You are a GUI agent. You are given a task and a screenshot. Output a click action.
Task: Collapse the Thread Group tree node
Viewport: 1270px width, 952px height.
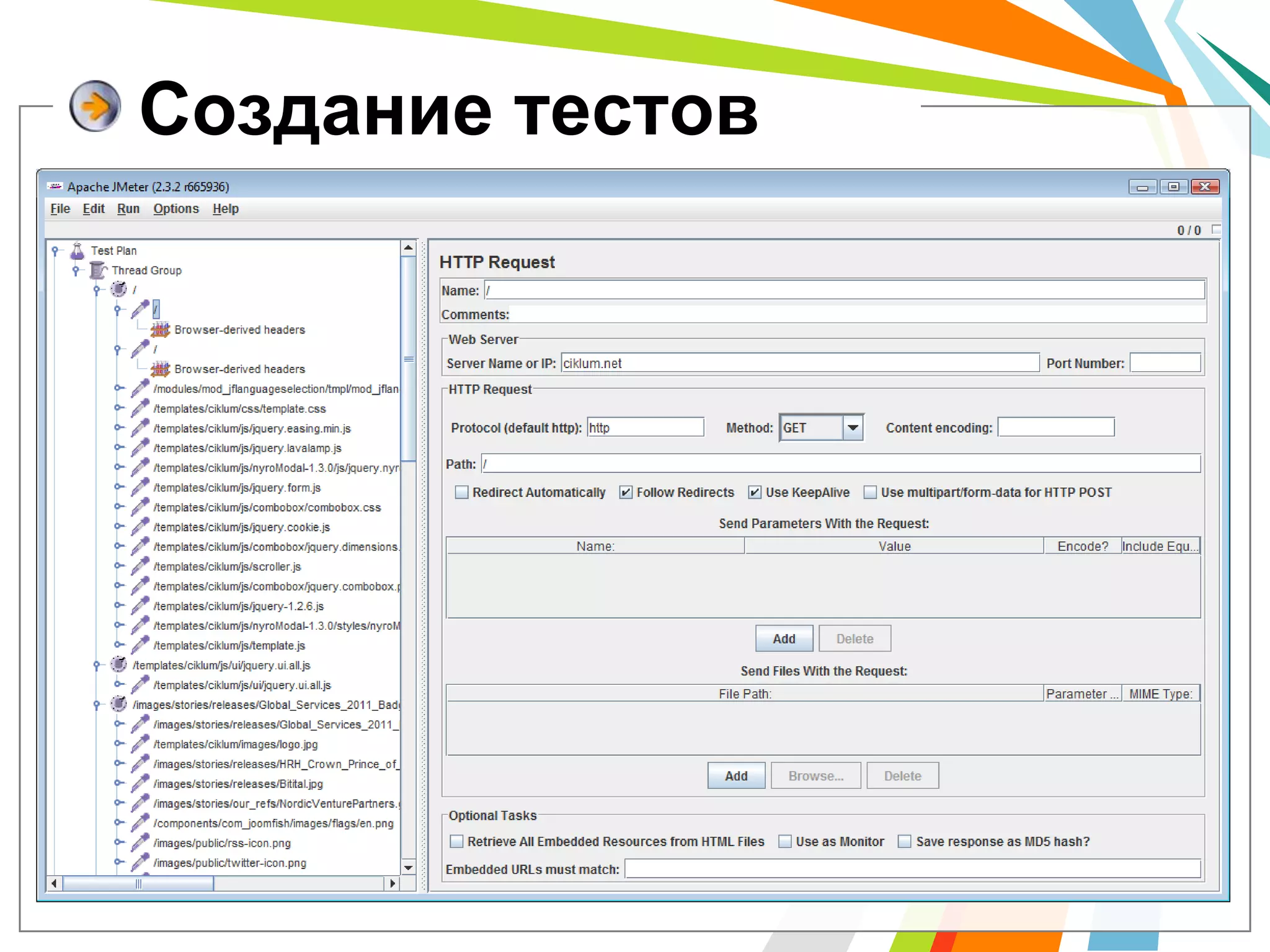click(x=76, y=270)
